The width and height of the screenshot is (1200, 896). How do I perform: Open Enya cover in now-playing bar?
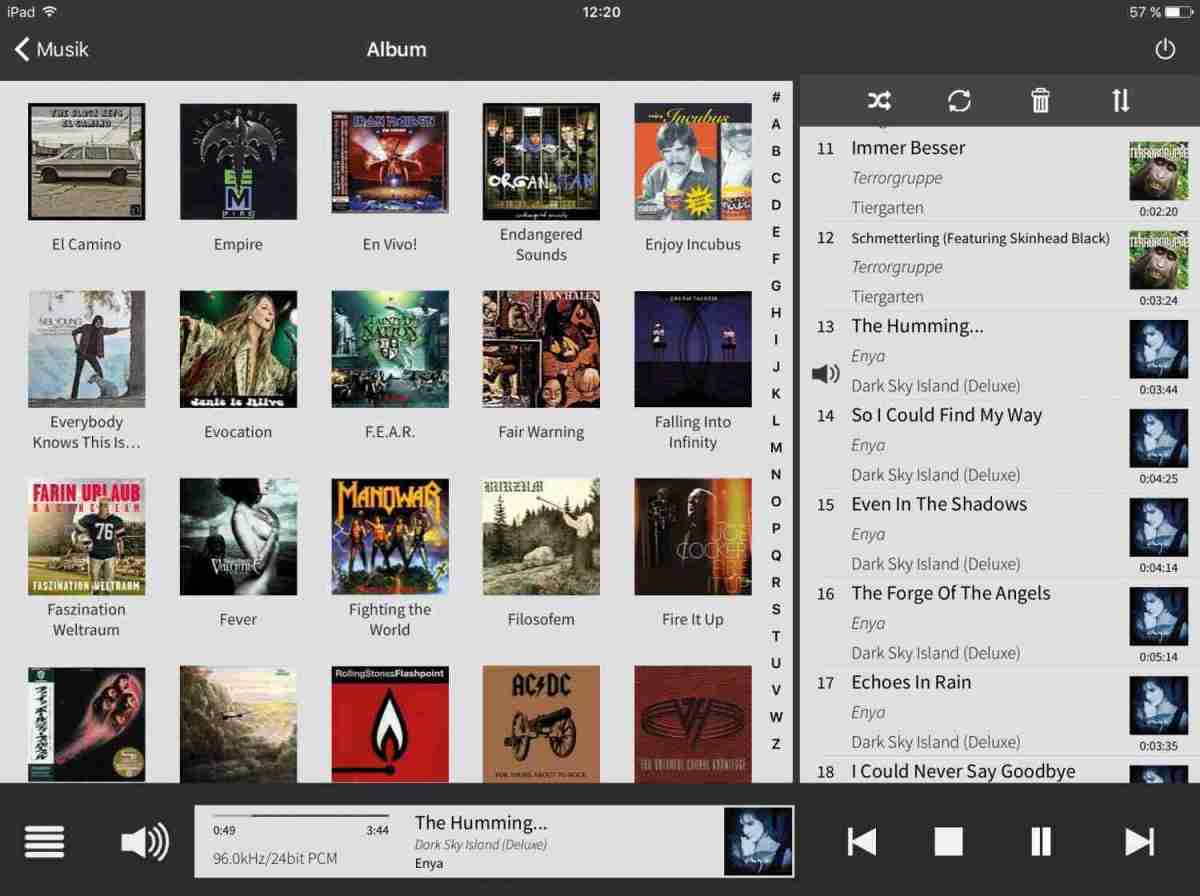pyautogui.click(x=758, y=842)
